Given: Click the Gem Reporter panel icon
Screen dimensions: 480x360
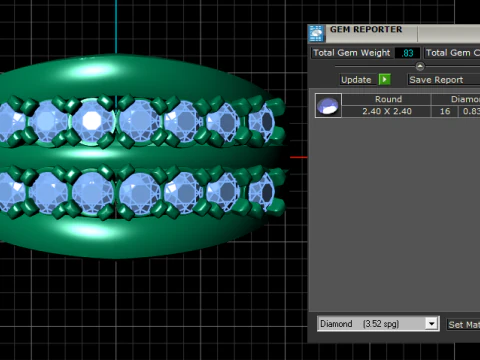Looking at the screenshot, I should pos(316,33).
